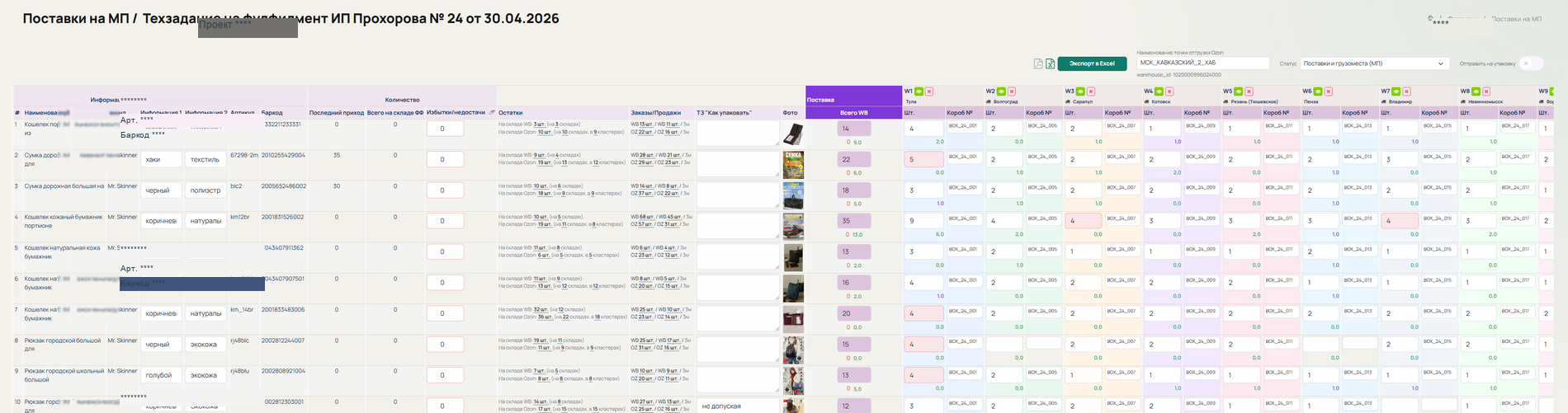This screenshot has width=1568, height=413.
Task: Open product photo thumbnail in row 2
Action: (792, 165)
